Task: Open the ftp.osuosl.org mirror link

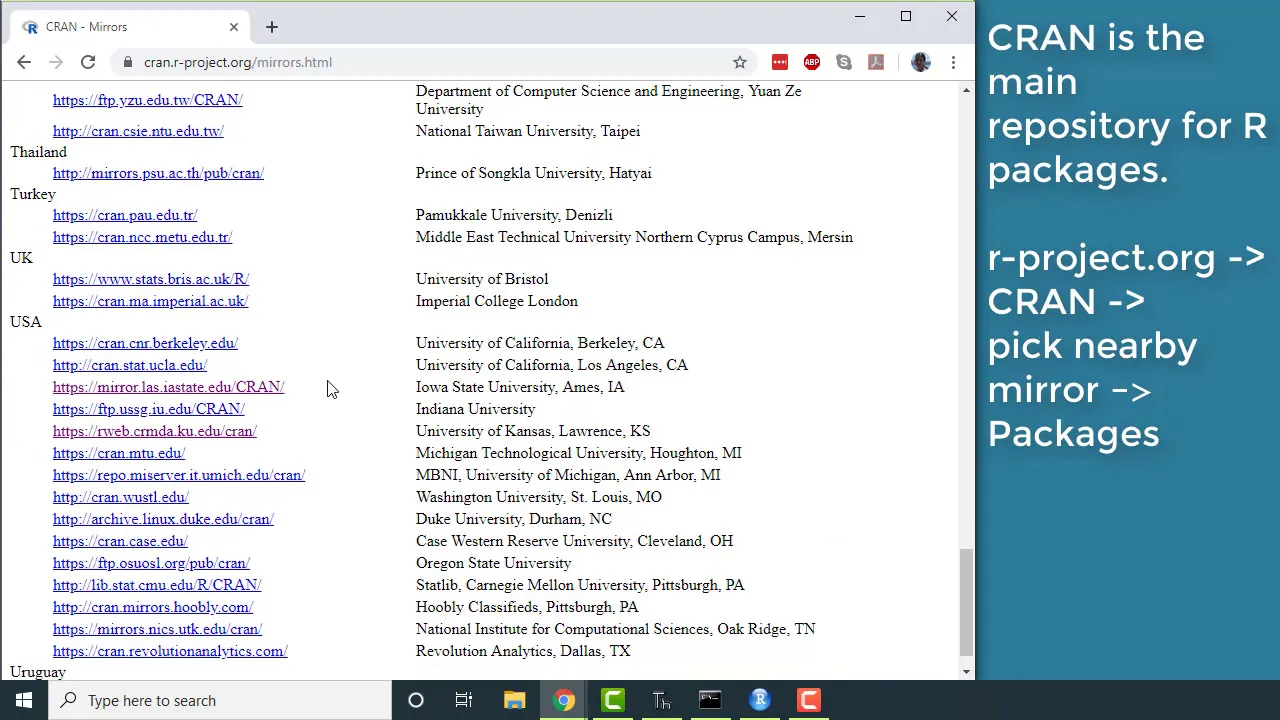Action: [151, 563]
